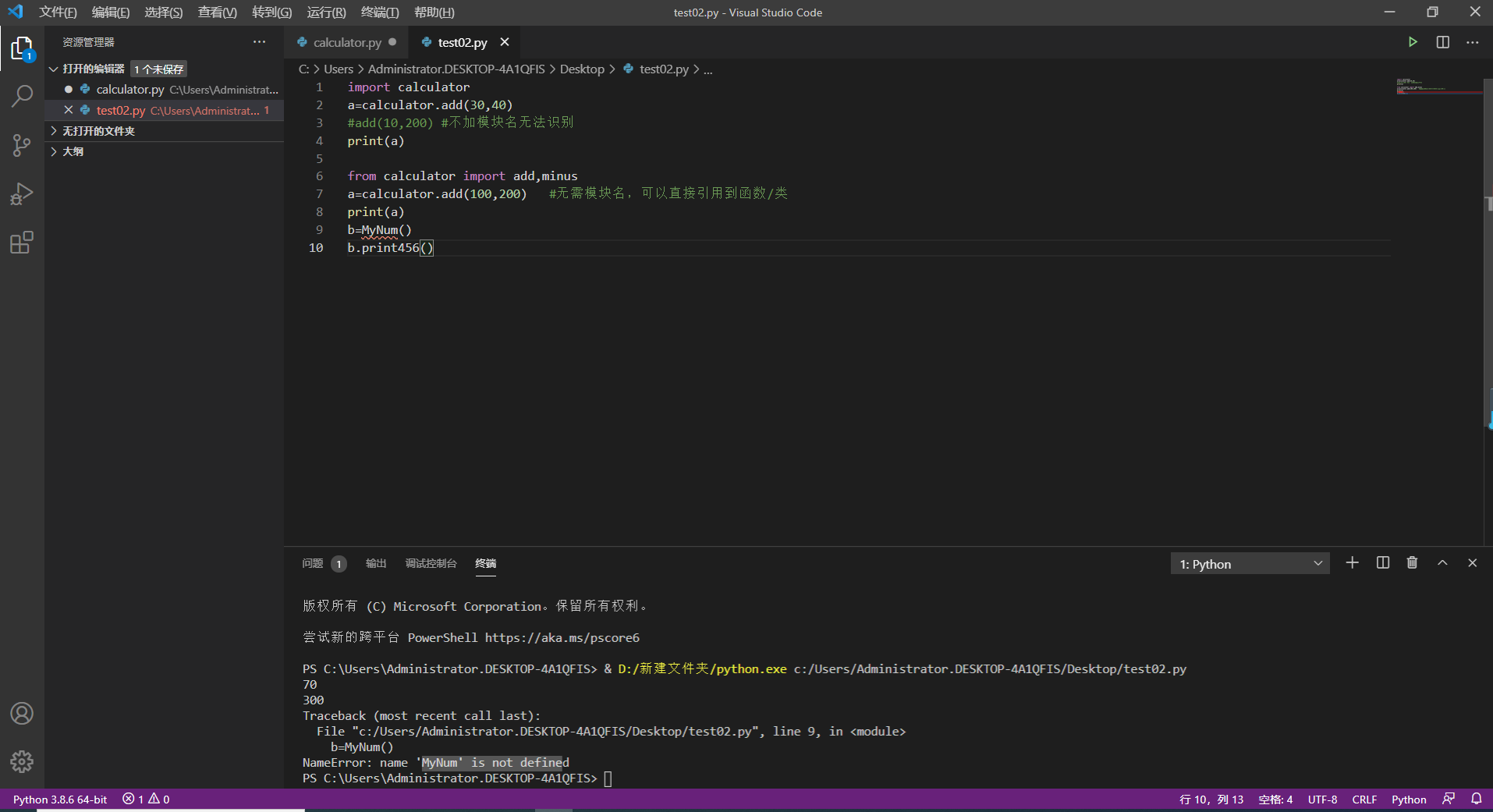Close the test02.py editor tab
Viewport: 1493px width, 812px height.
(505, 42)
